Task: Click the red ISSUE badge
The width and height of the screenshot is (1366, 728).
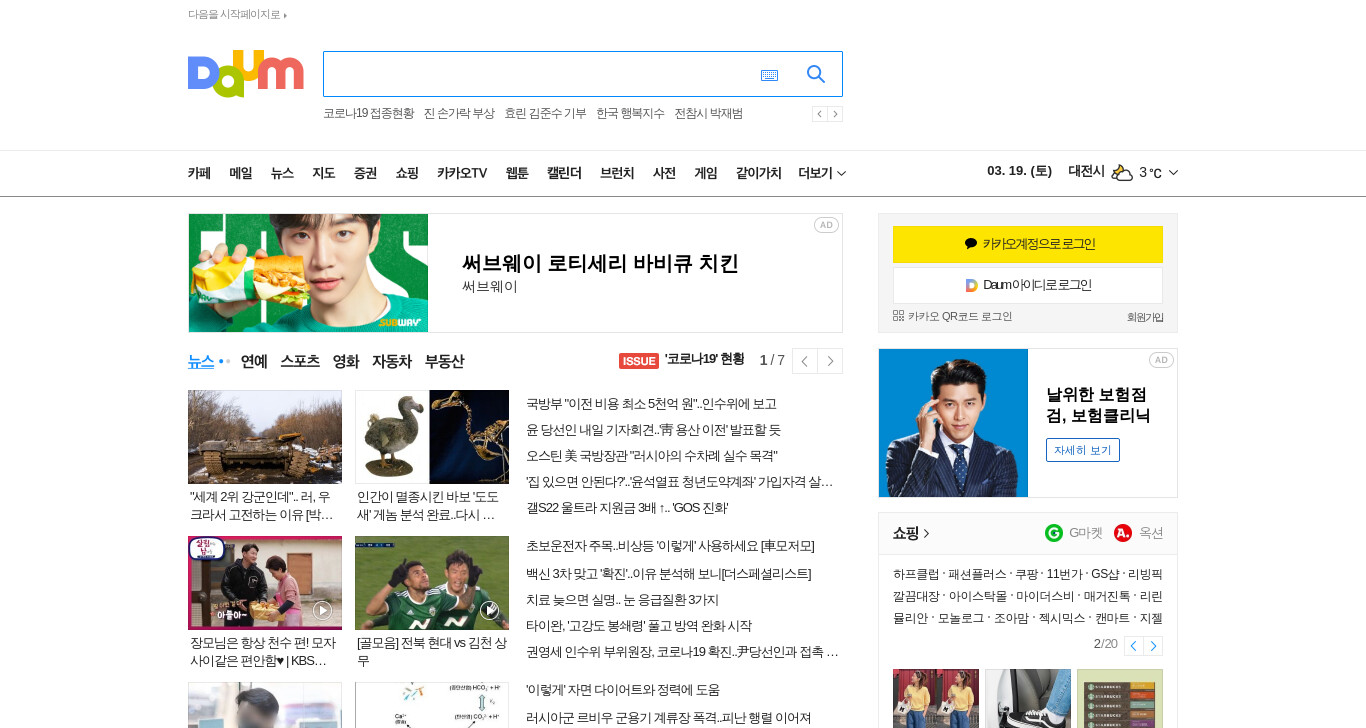Action: 639,361
